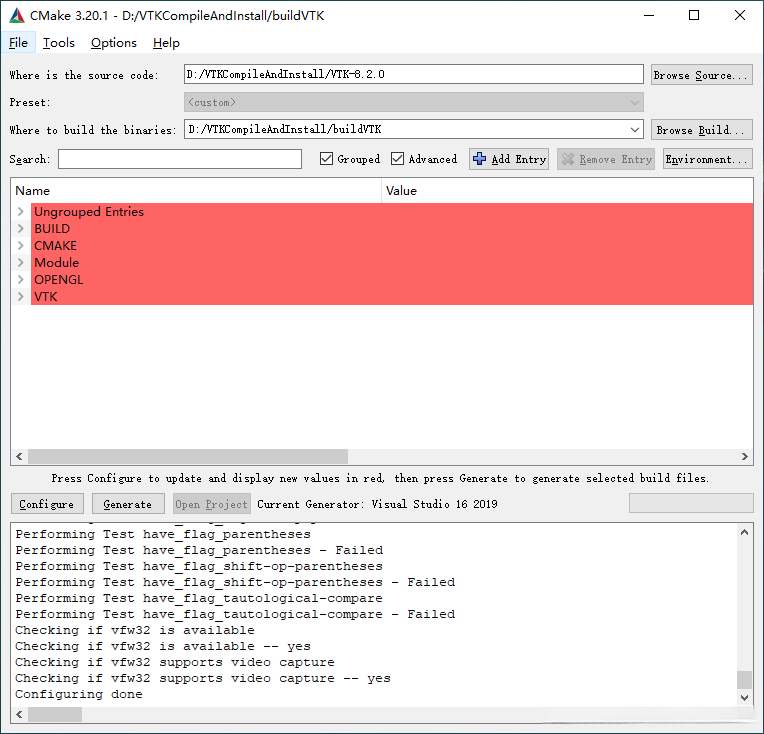Screen dimensions: 764x734
Task: Click 'Checking if vfw32 is available -- yes' line
Action: [163, 646]
